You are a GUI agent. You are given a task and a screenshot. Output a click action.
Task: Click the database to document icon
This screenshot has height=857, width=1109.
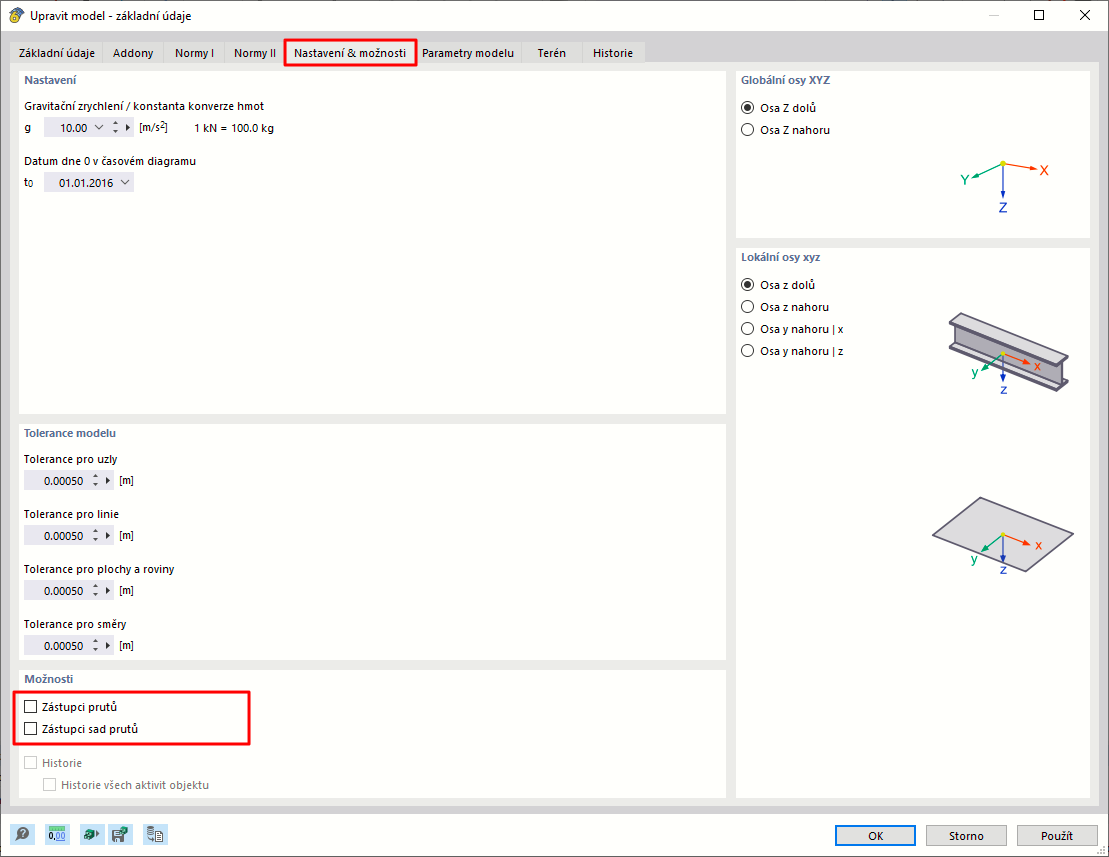[x=155, y=834]
